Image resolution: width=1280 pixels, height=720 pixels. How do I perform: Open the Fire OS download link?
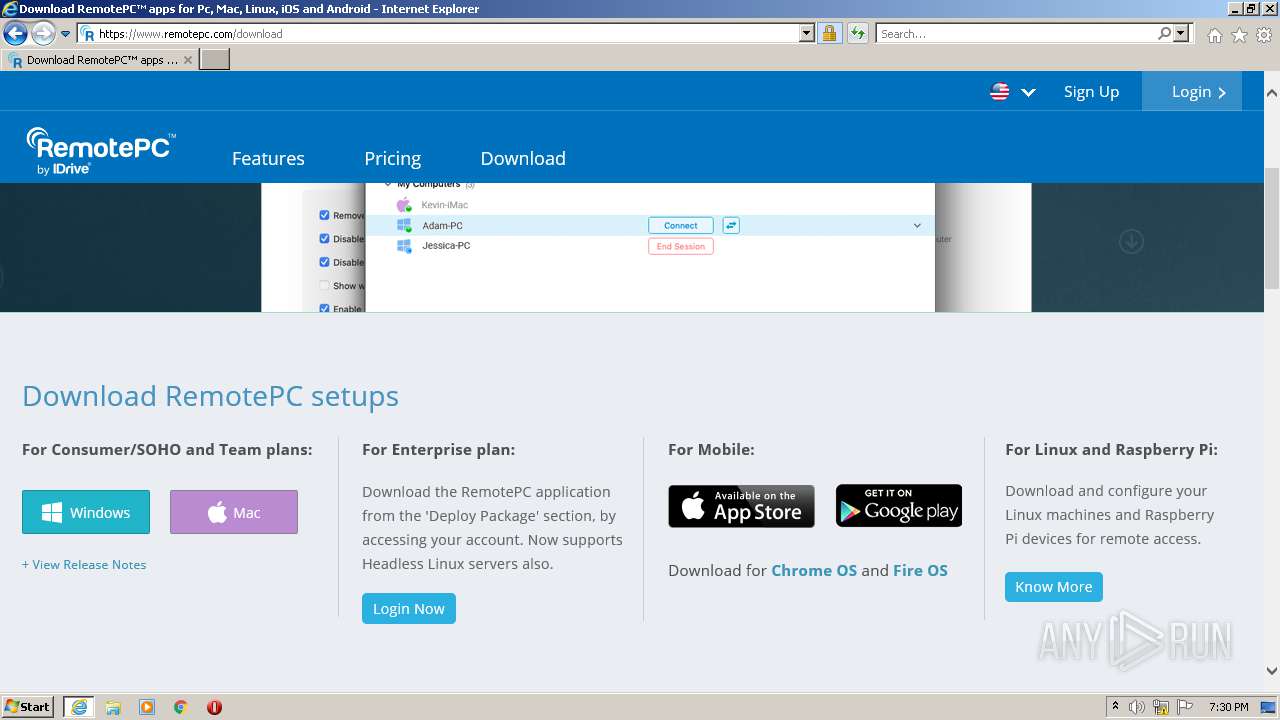(920, 570)
